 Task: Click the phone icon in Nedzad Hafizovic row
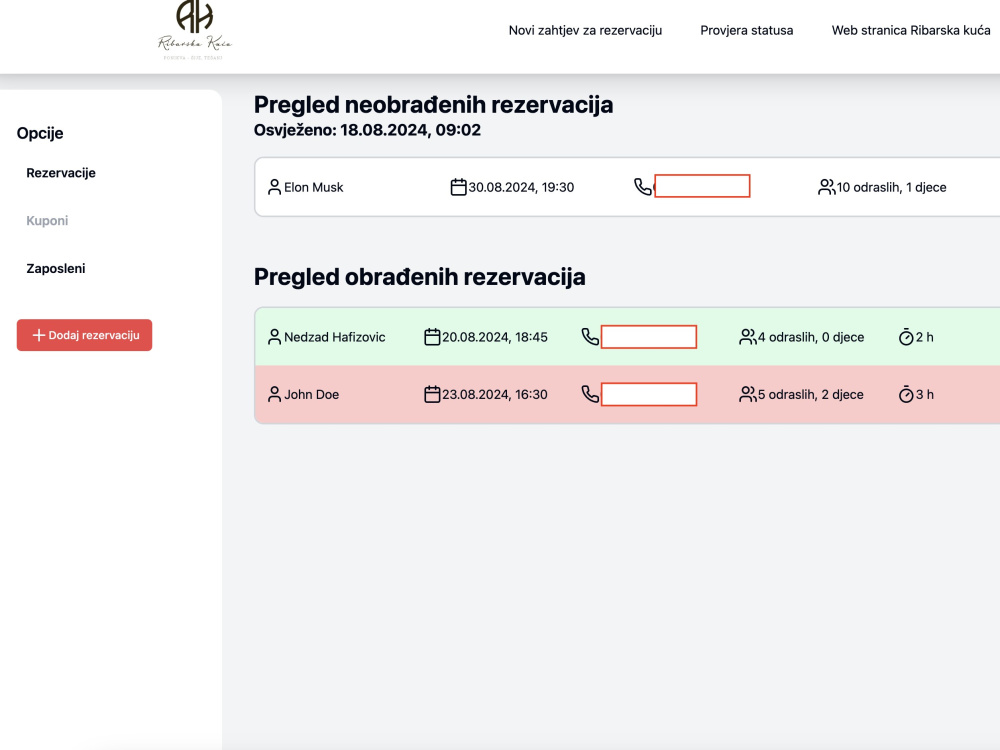[x=590, y=337]
